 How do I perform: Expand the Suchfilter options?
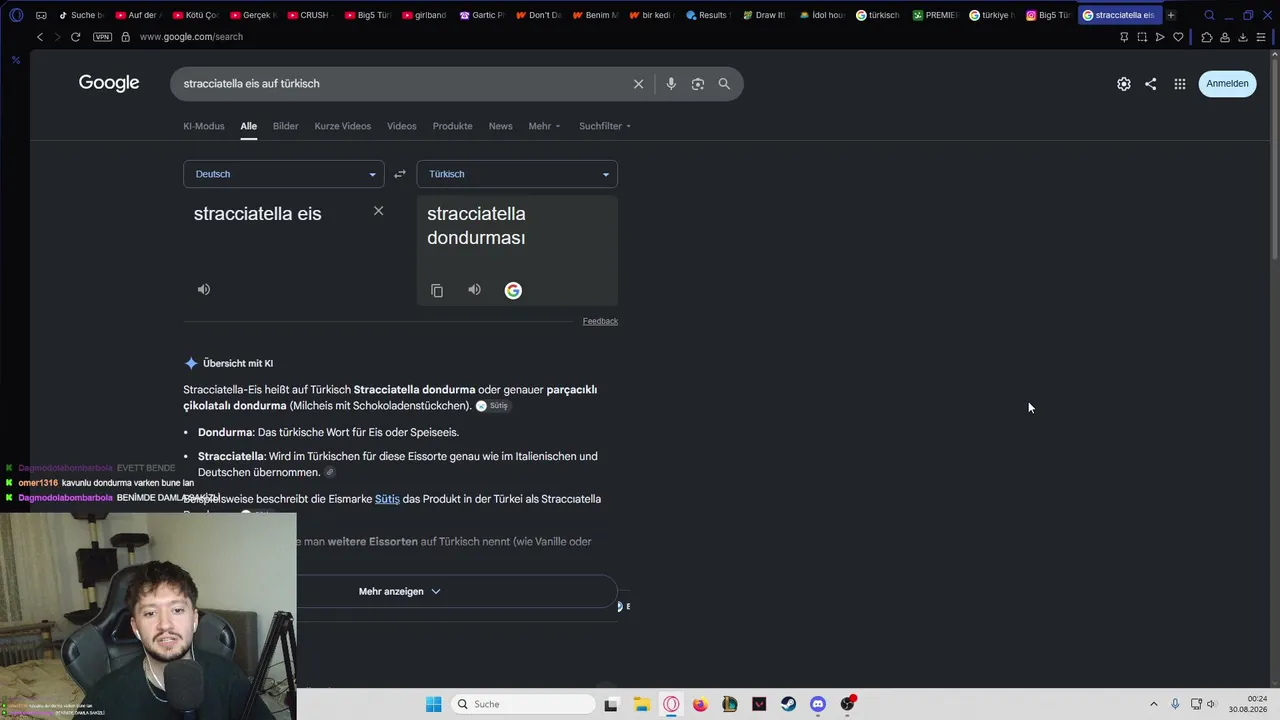(605, 126)
